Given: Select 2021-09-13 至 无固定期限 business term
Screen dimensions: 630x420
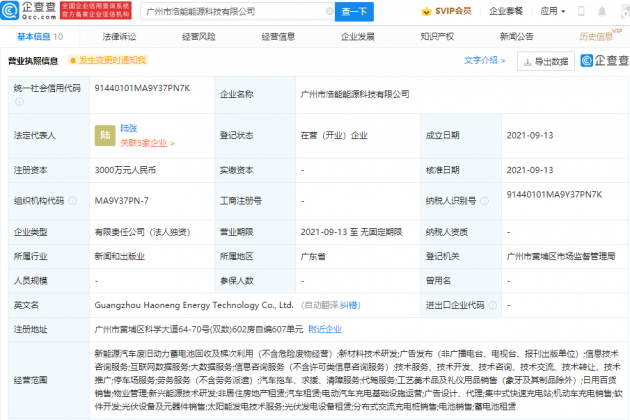Looking at the screenshot, I should (351, 232).
